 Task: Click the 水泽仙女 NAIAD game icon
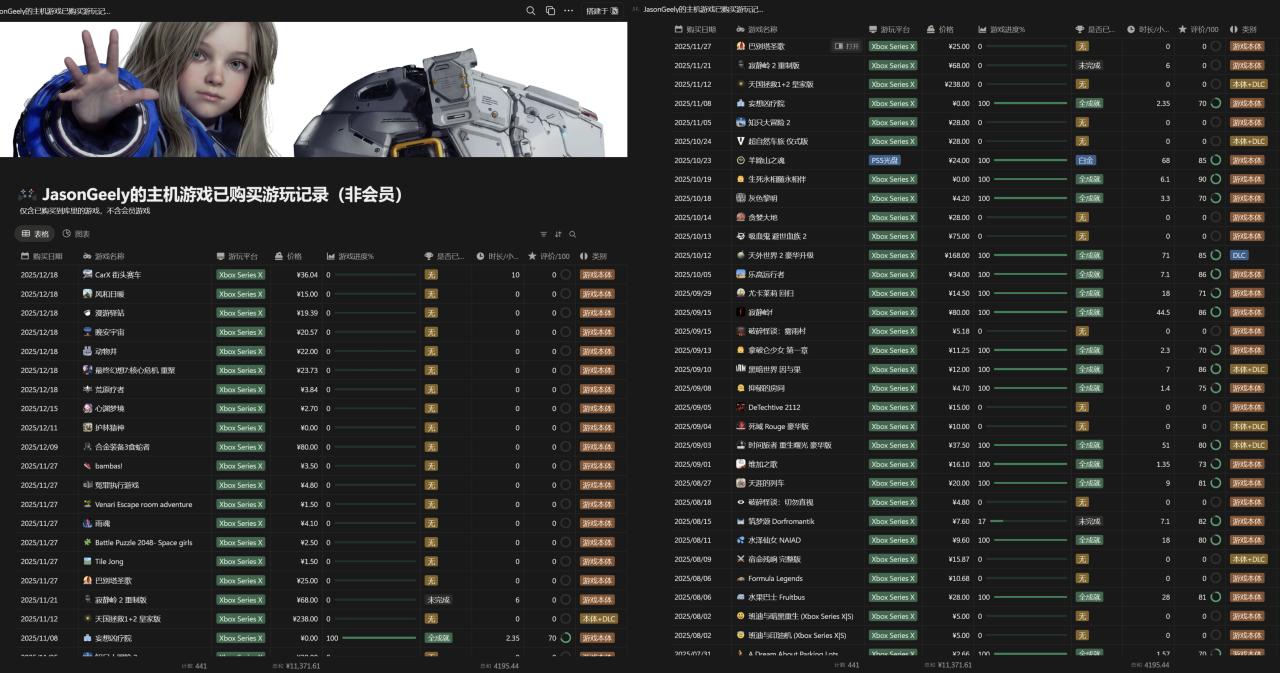[741, 540]
